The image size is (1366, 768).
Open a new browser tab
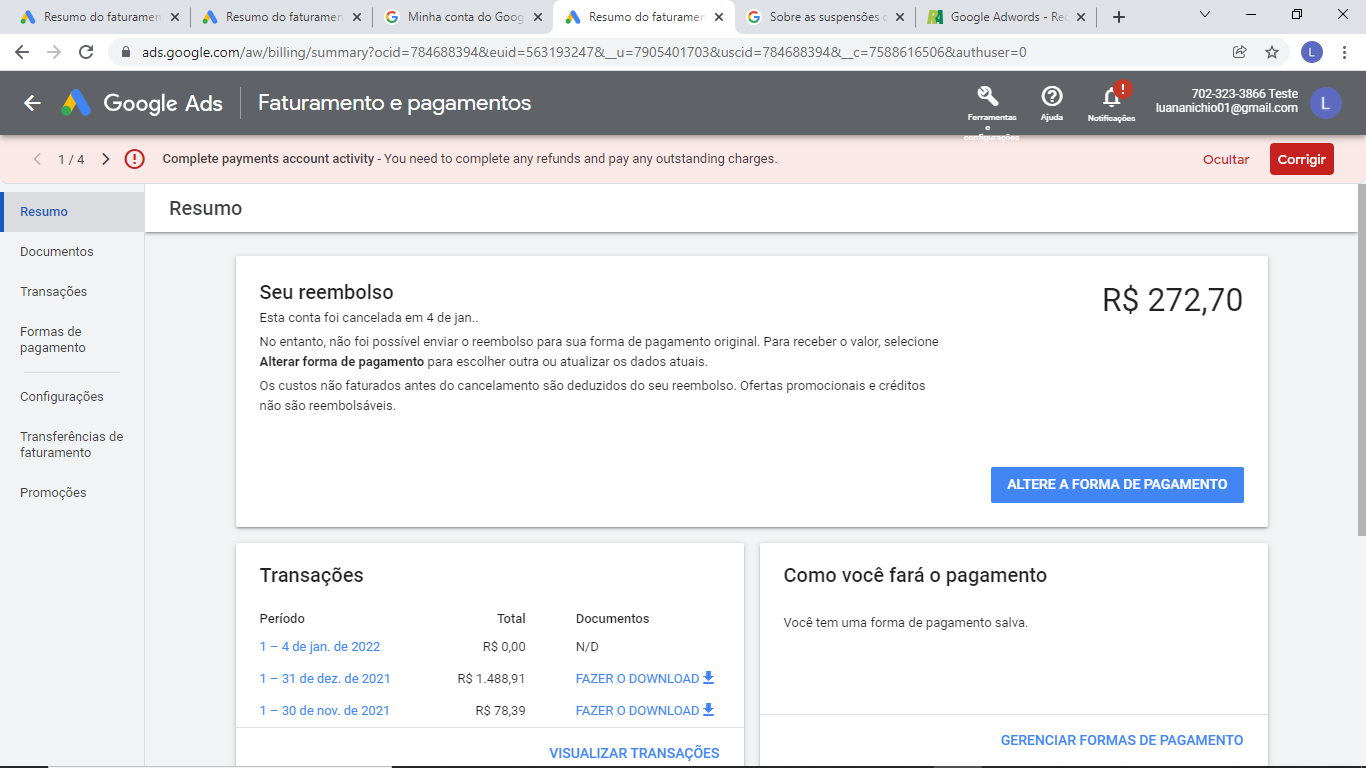coord(1119,17)
